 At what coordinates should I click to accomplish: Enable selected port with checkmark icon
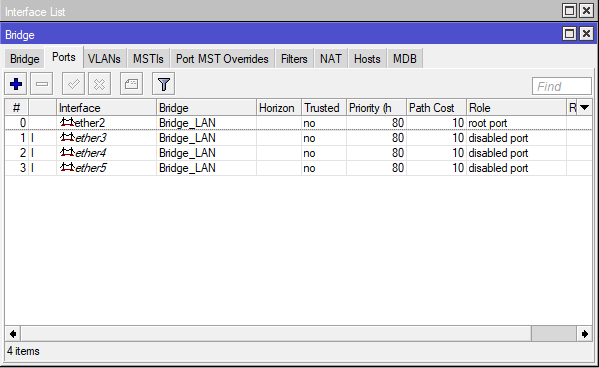tap(73, 84)
